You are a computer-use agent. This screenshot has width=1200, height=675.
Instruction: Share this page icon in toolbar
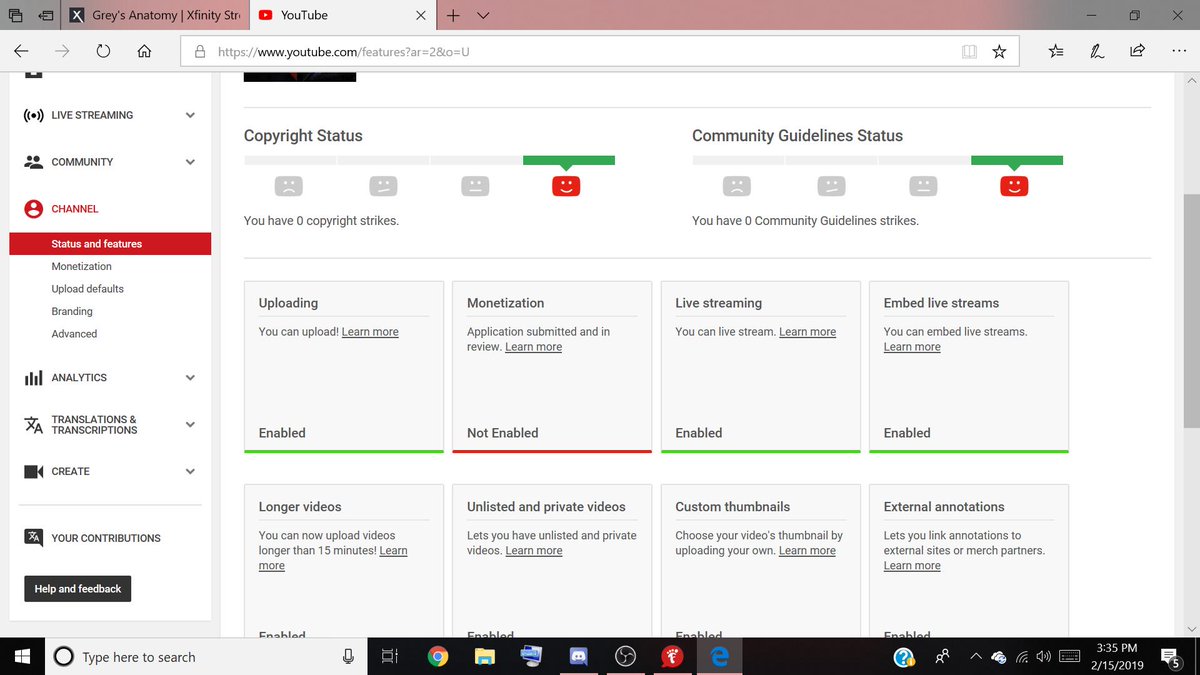click(1137, 51)
